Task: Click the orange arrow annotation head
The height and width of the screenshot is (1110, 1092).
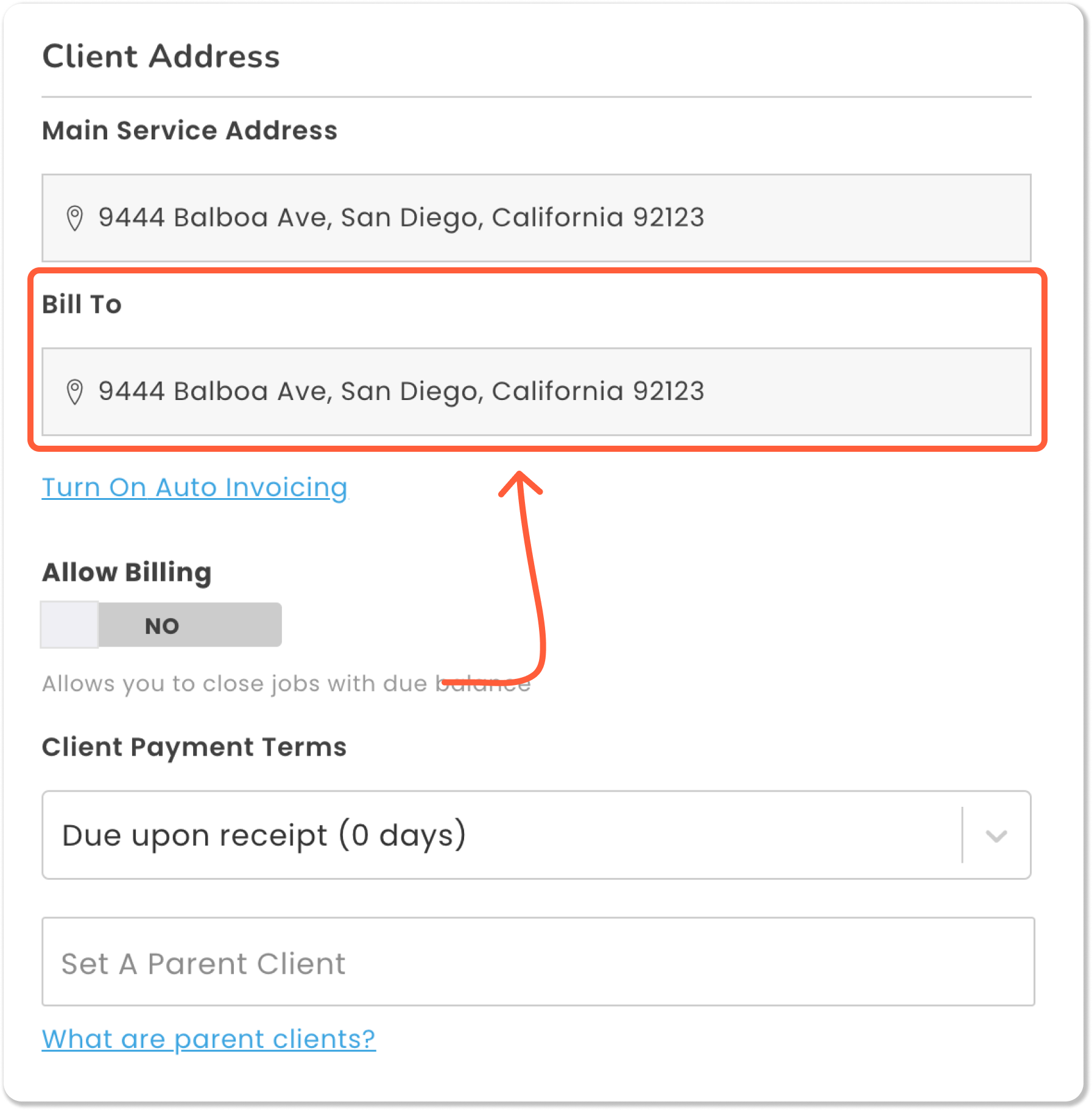Action: [520, 481]
